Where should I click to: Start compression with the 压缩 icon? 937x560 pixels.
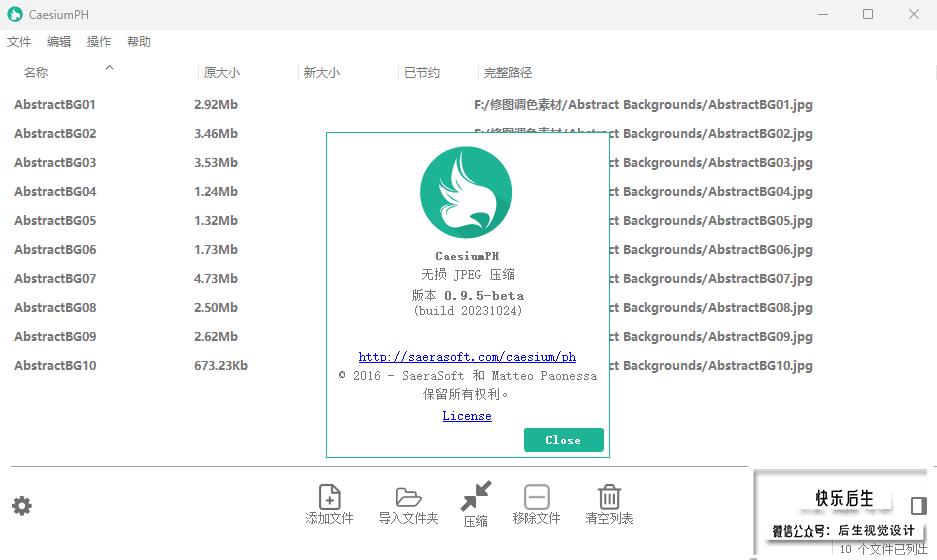tap(476, 496)
